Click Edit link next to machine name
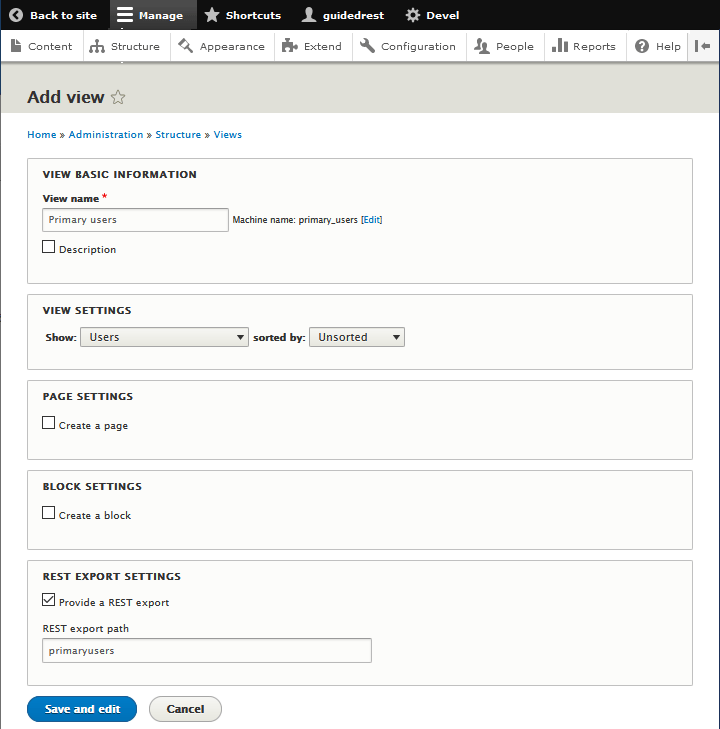Screen dimensions: 720x729 (x=371, y=220)
